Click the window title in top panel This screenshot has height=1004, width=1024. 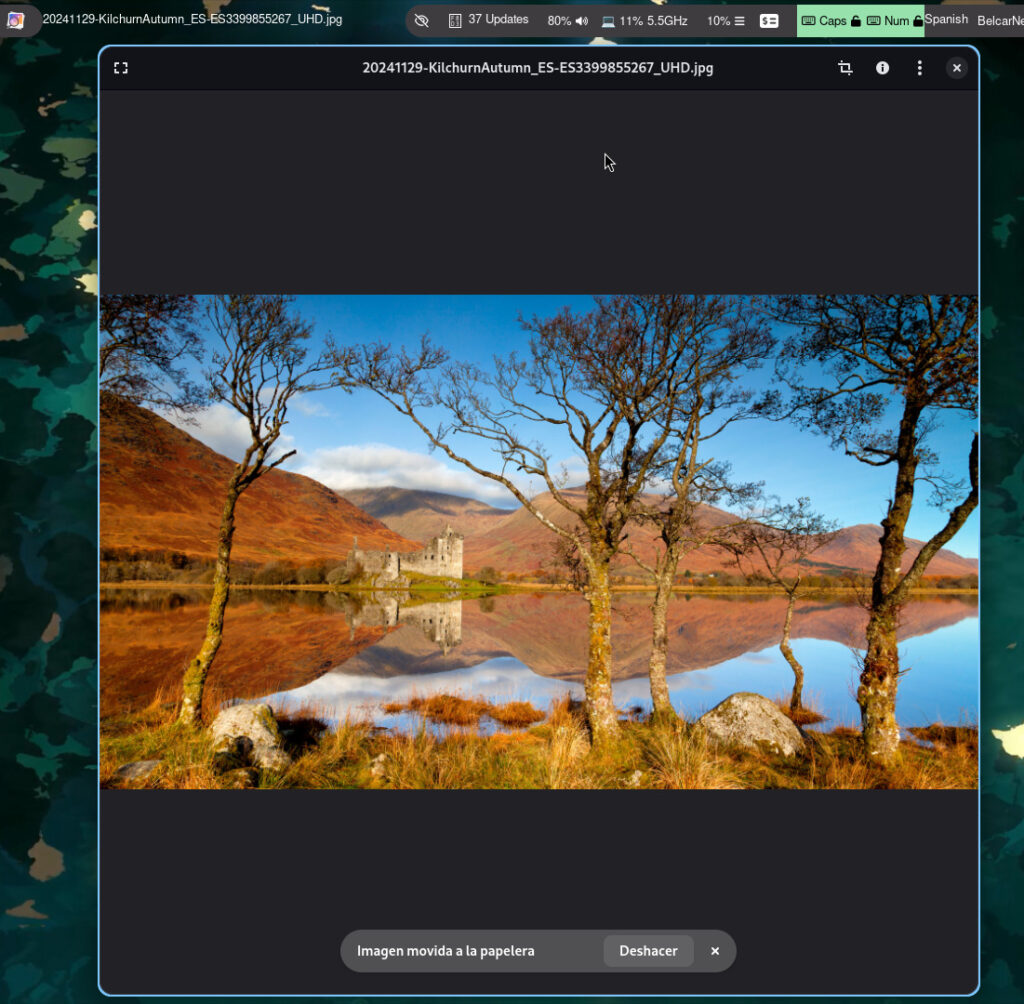click(x=192, y=19)
